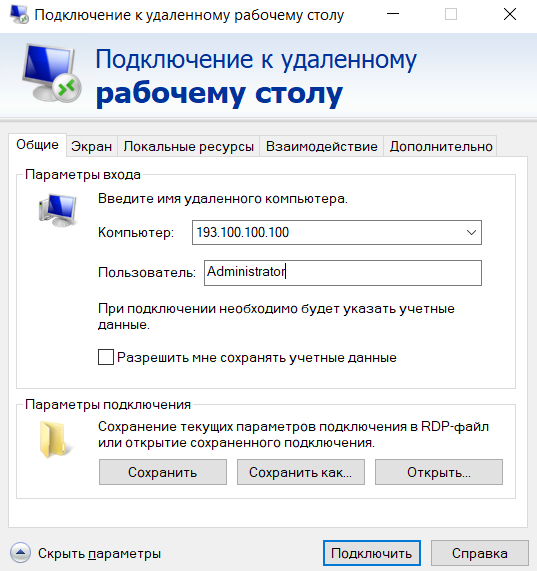Switch to the Общие tab
This screenshot has width=537, height=571.
pos(37,145)
